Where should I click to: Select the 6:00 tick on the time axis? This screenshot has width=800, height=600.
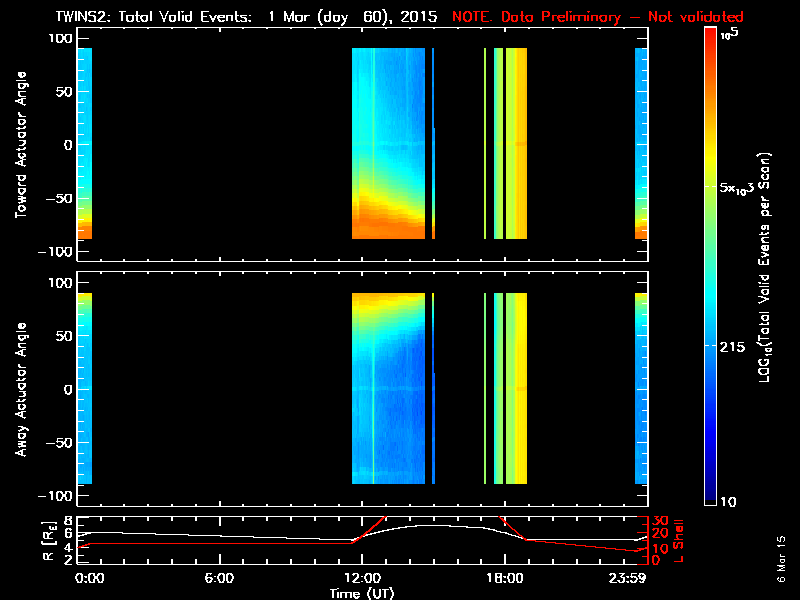218,578
